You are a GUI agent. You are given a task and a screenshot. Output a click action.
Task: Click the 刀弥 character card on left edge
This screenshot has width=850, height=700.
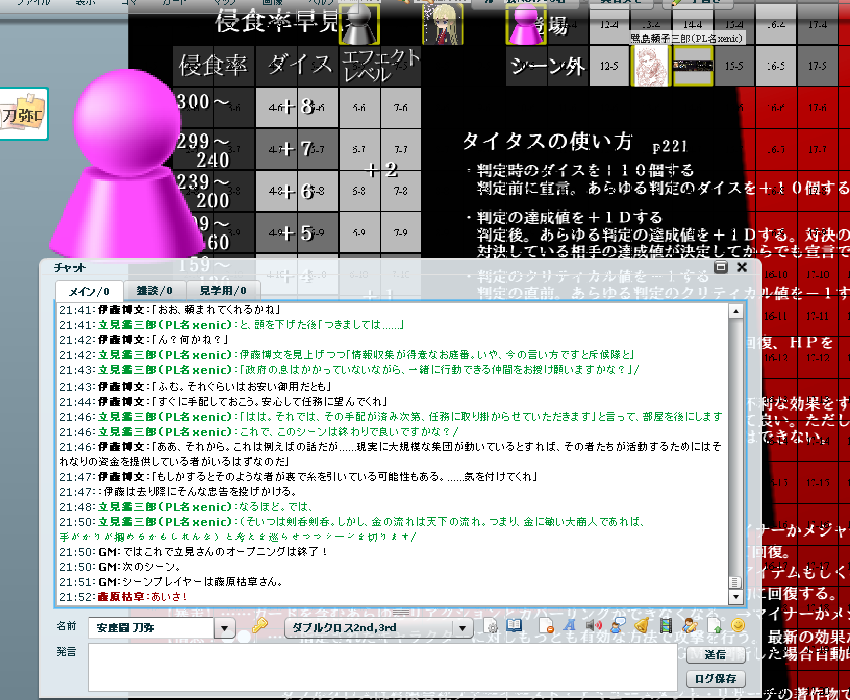click(22, 112)
